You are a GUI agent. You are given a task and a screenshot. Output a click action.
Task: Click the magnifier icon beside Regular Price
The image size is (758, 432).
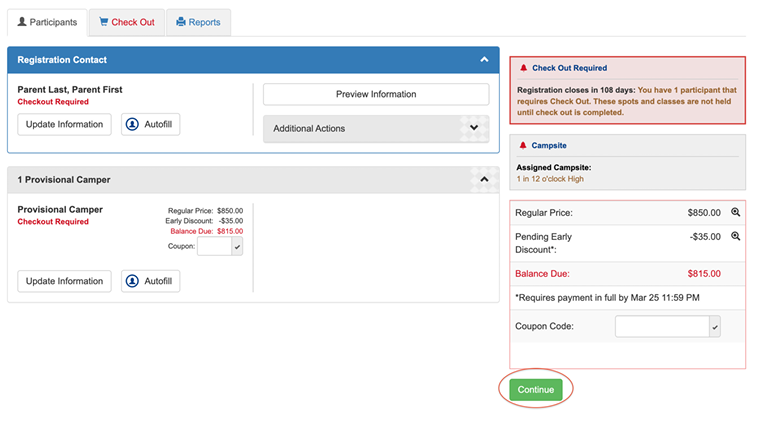point(736,213)
